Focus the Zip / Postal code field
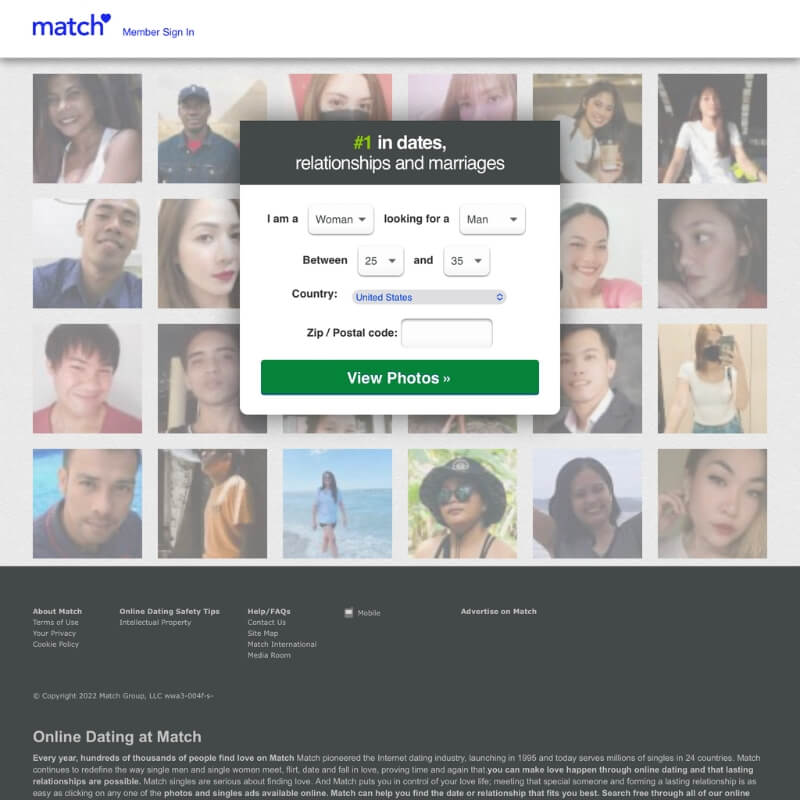Screen dimensions: 800x800 [x=446, y=333]
